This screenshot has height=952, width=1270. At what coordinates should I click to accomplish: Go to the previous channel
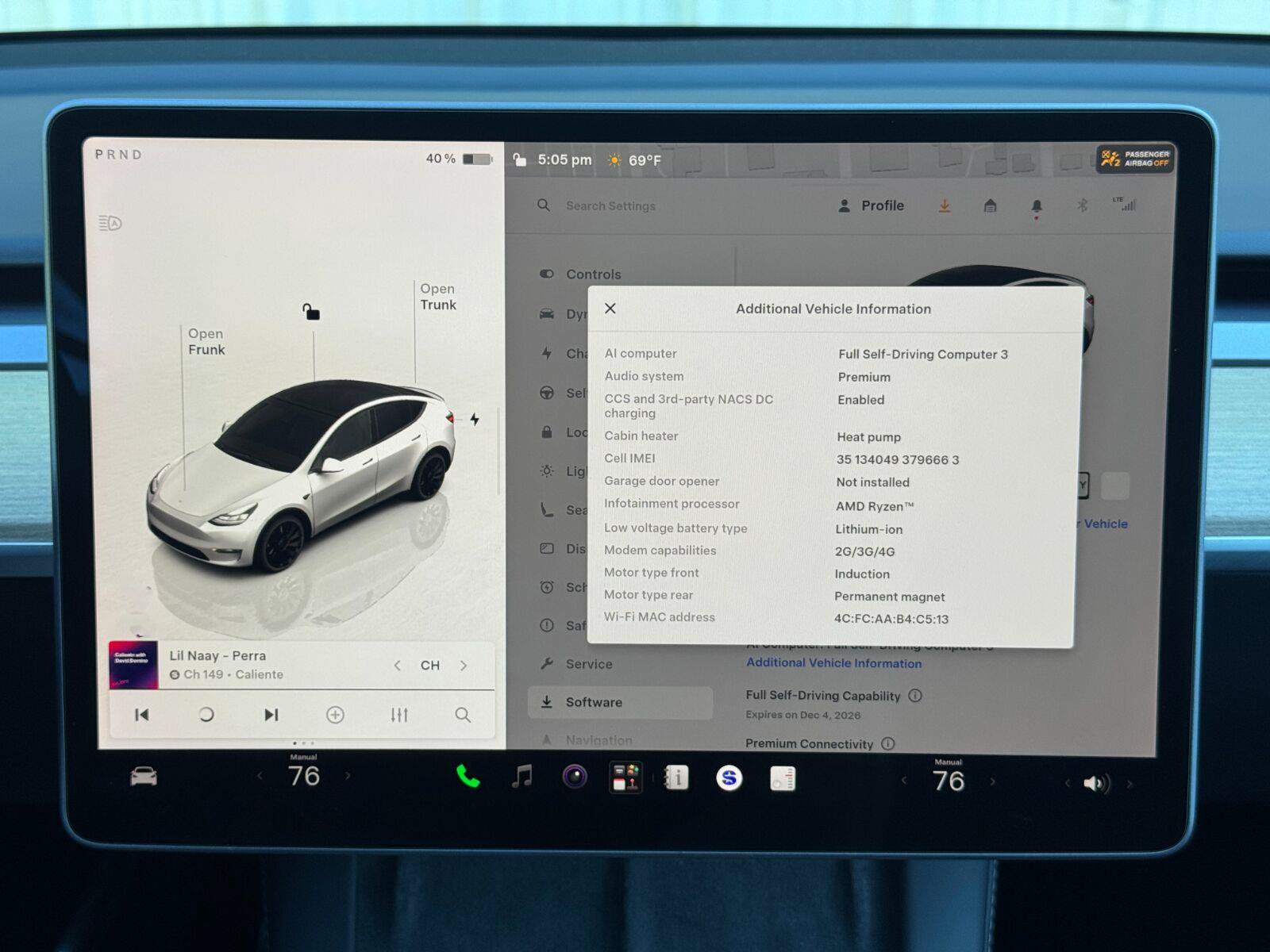(397, 666)
